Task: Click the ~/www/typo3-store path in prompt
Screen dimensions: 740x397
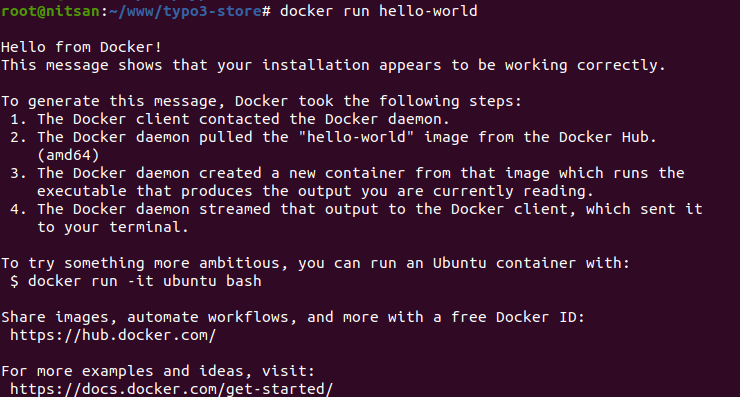Action: click(x=185, y=11)
